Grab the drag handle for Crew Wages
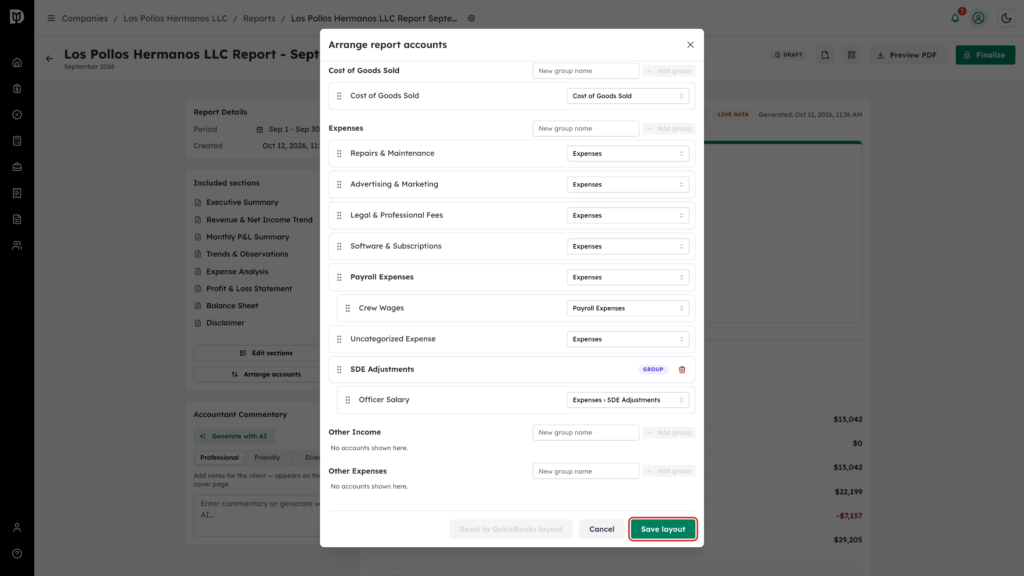This screenshot has height=576, width=1024. [x=347, y=308]
